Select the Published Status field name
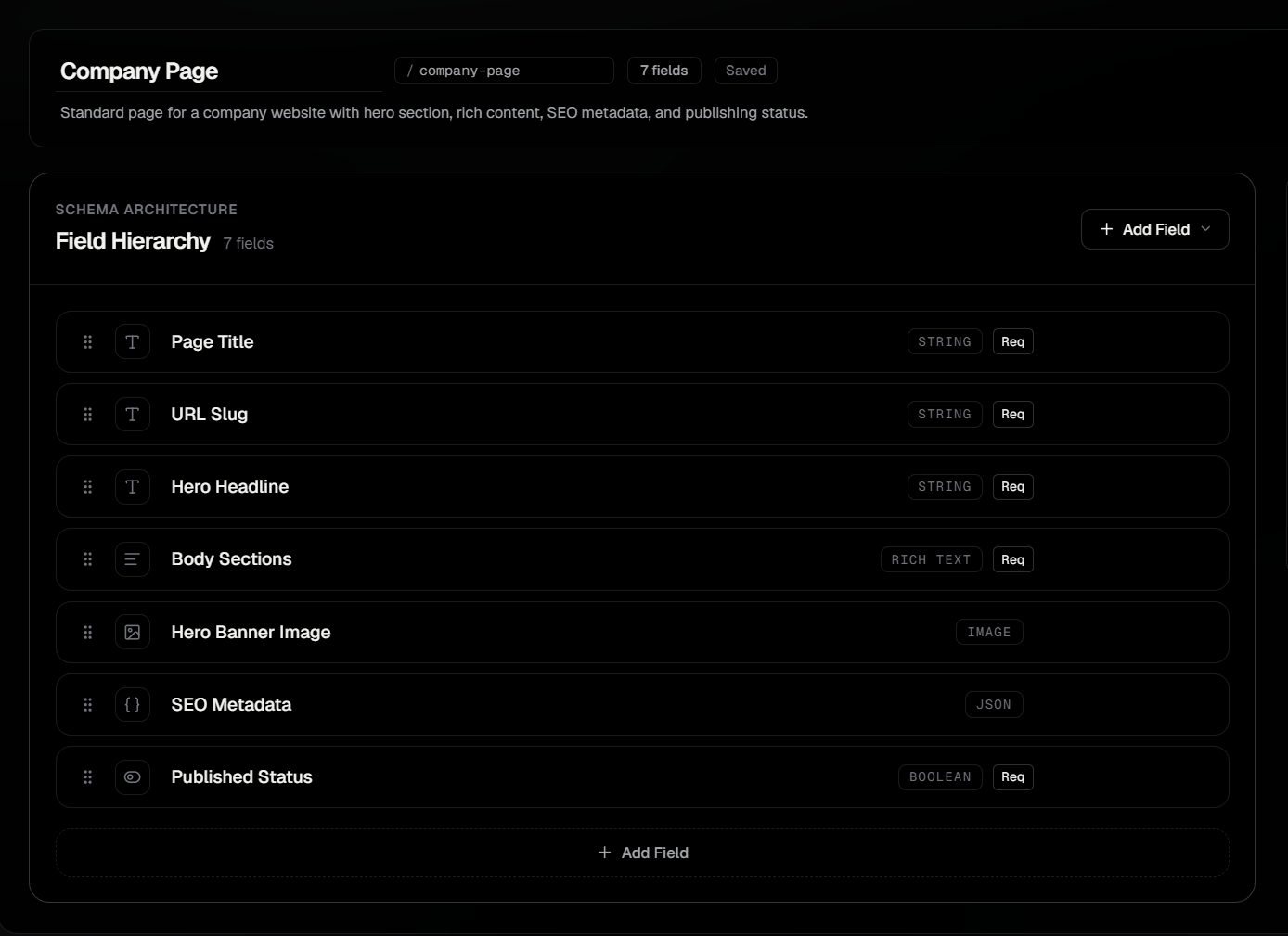This screenshot has height=936, width=1288. click(x=241, y=777)
